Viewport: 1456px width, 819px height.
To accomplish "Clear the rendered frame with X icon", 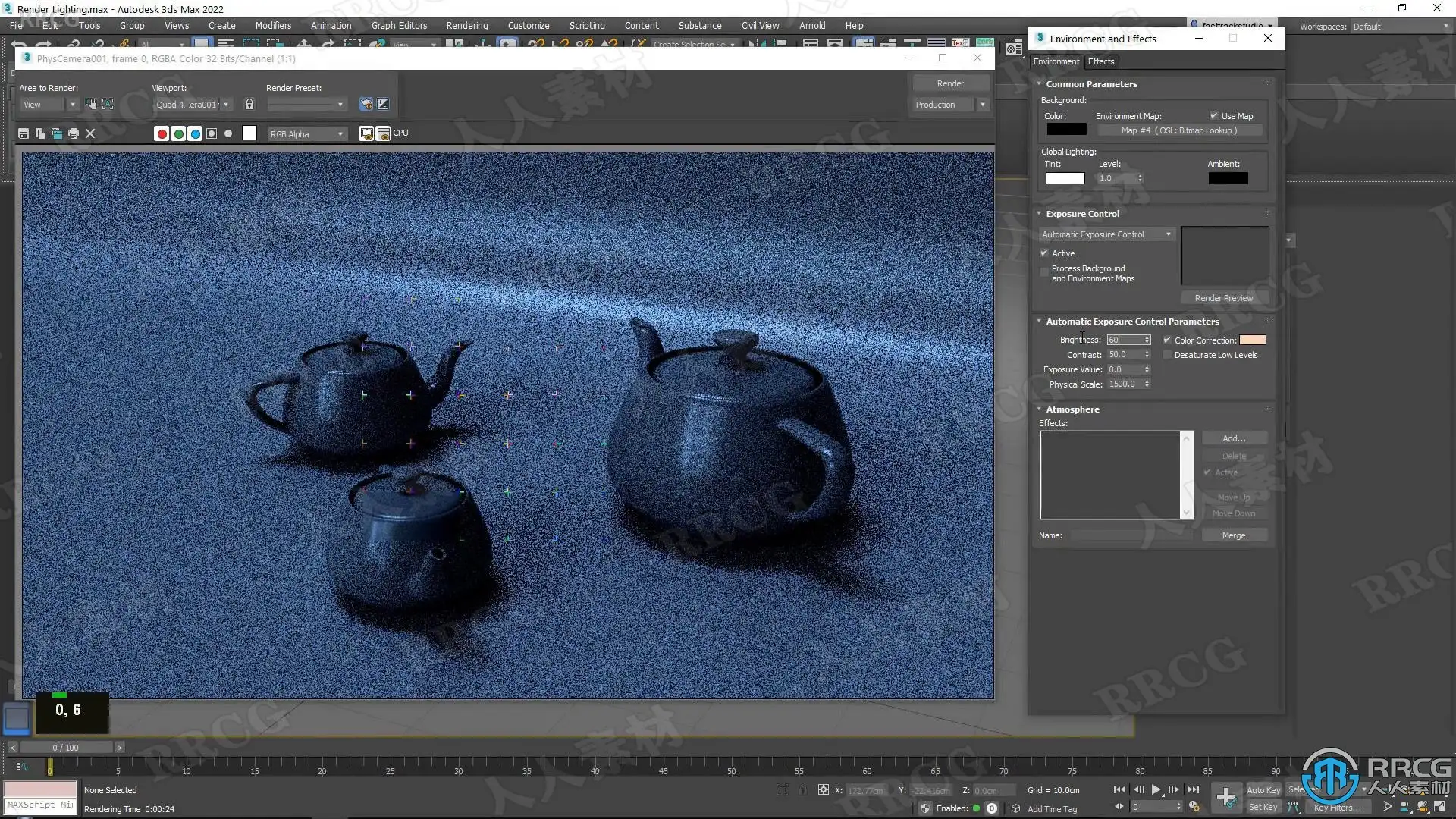I will click(90, 133).
